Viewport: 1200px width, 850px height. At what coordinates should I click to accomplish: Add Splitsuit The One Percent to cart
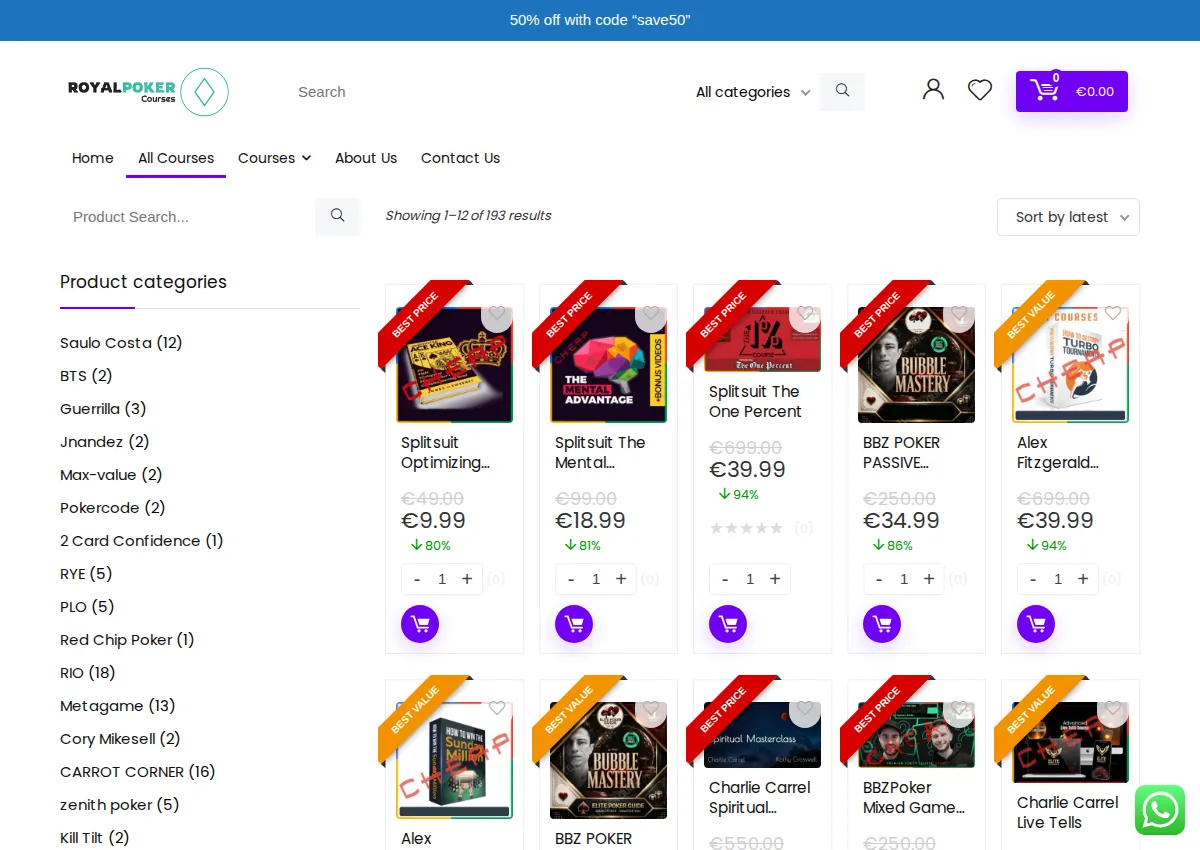728,624
